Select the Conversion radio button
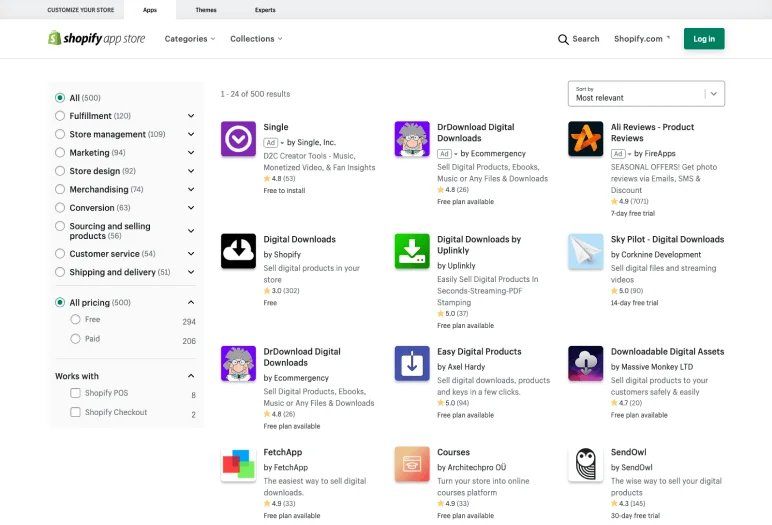The image size is (772, 525). pyautogui.click(x=60, y=207)
